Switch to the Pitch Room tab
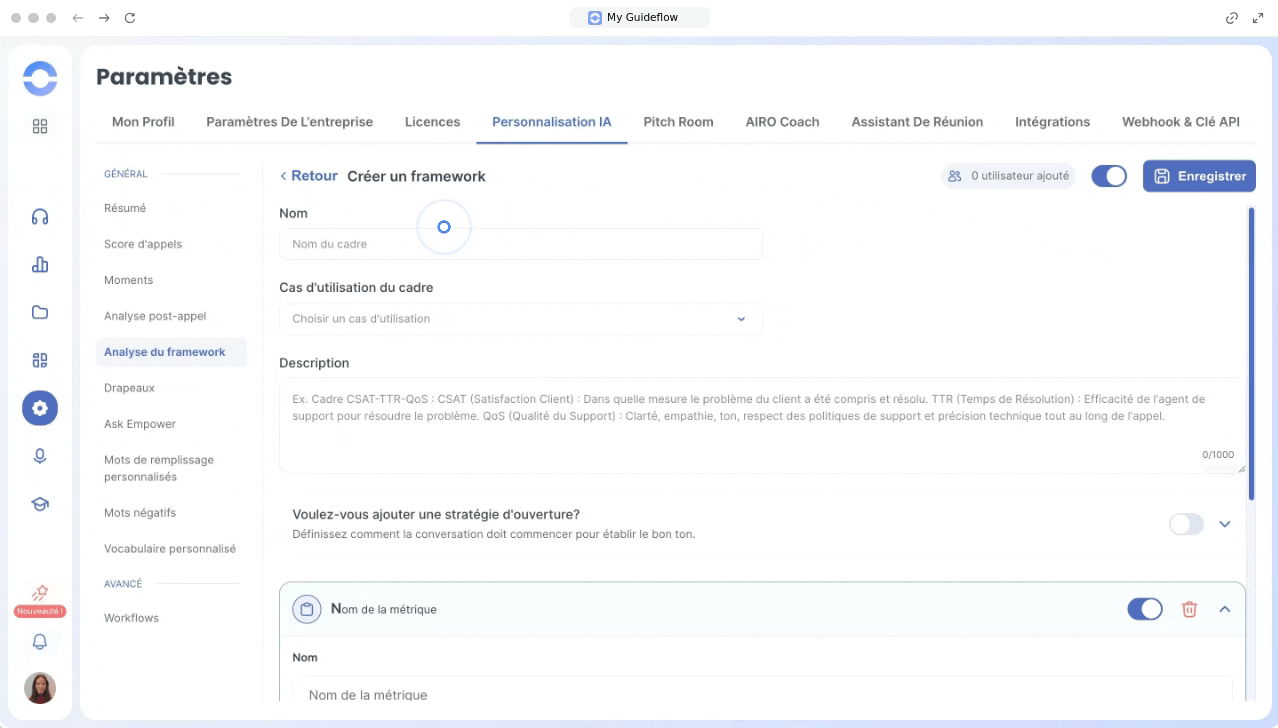Screen dimensions: 1278x728 (x=678, y=122)
